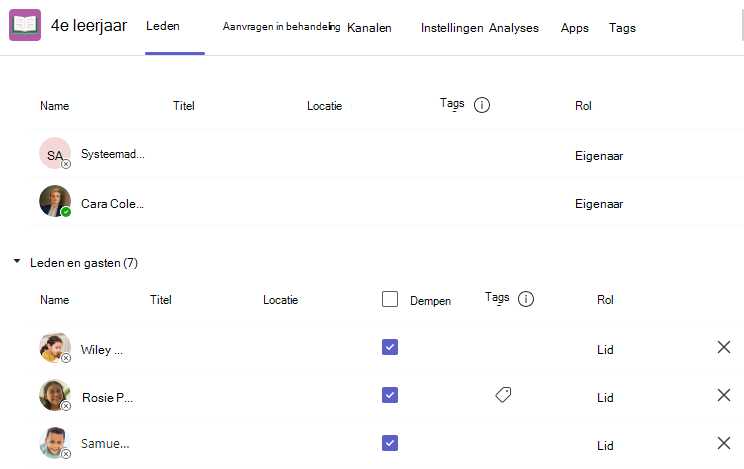The width and height of the screenshot is (744, 469).
Task: Uncheck the Dempen checkbox for Rosie P
Action: tap(390, 395)
